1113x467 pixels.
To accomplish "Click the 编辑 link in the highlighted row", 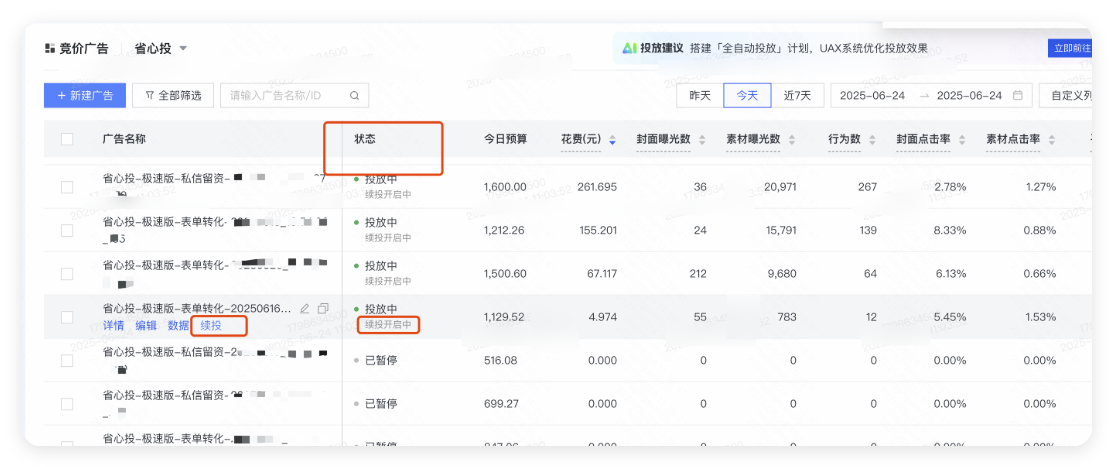I will (x=146, y=326).
